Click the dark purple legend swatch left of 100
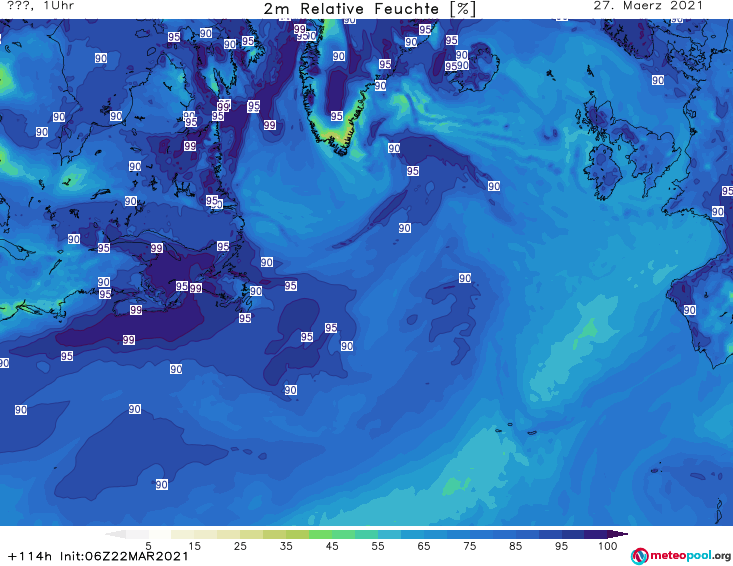Viewport: 733px width, 566px height. pyautogui.click(x=596, y=534)
